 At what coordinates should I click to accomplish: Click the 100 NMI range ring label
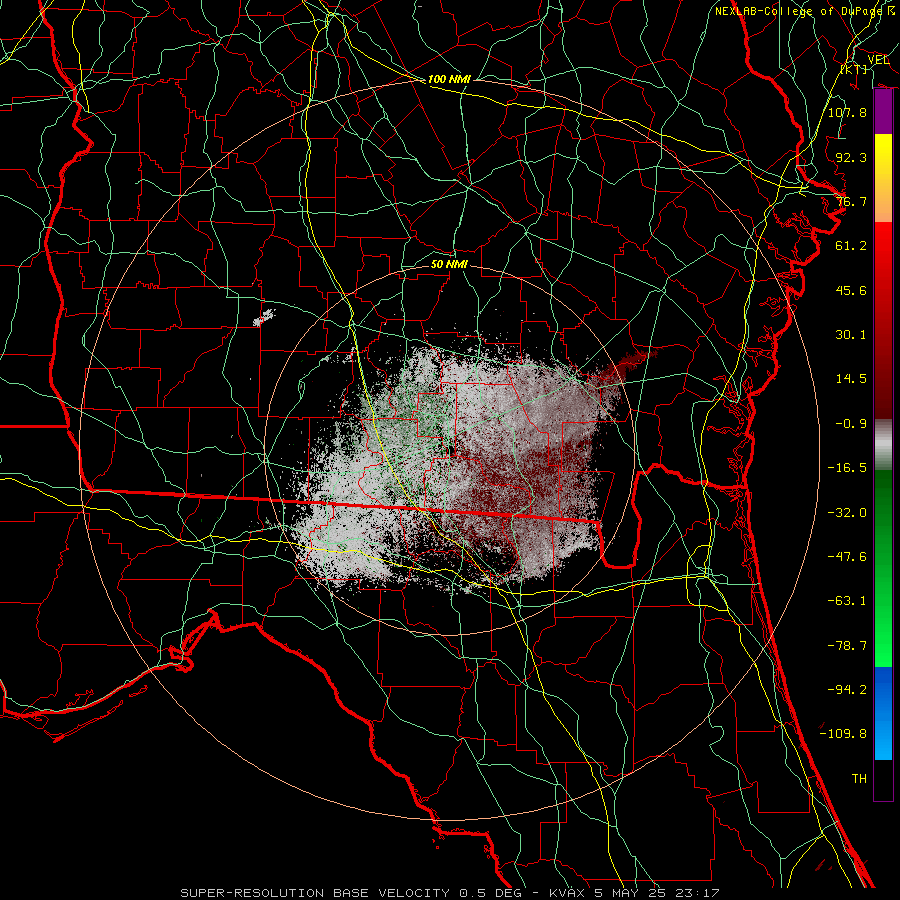tap(449, 79)
